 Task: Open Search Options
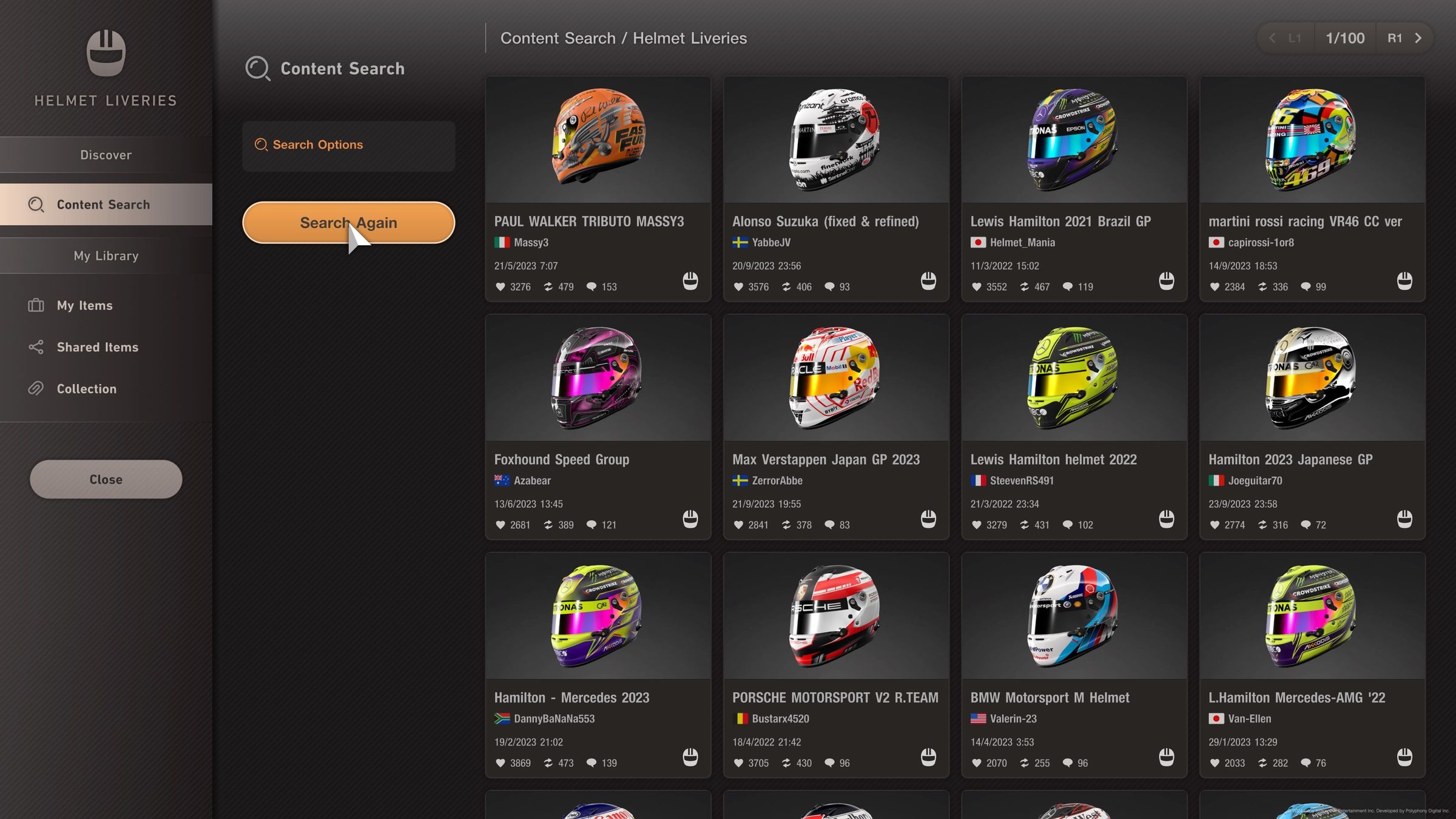pos(348,146)
